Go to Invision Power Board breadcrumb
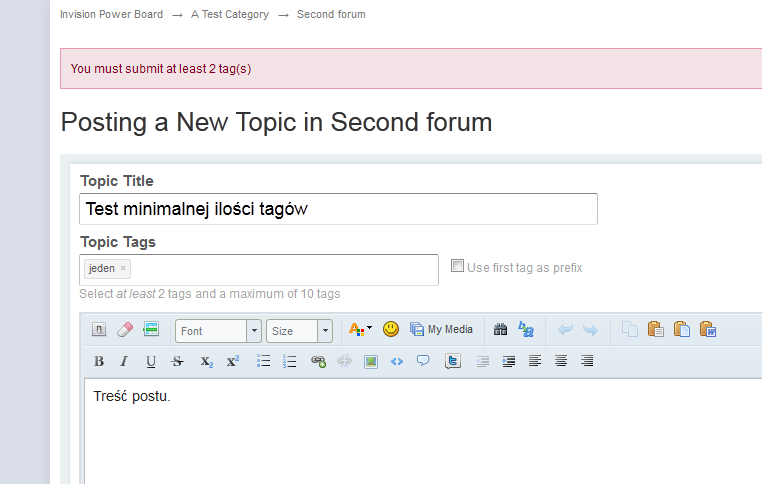 pyautogui.click(x=111, y=15)
